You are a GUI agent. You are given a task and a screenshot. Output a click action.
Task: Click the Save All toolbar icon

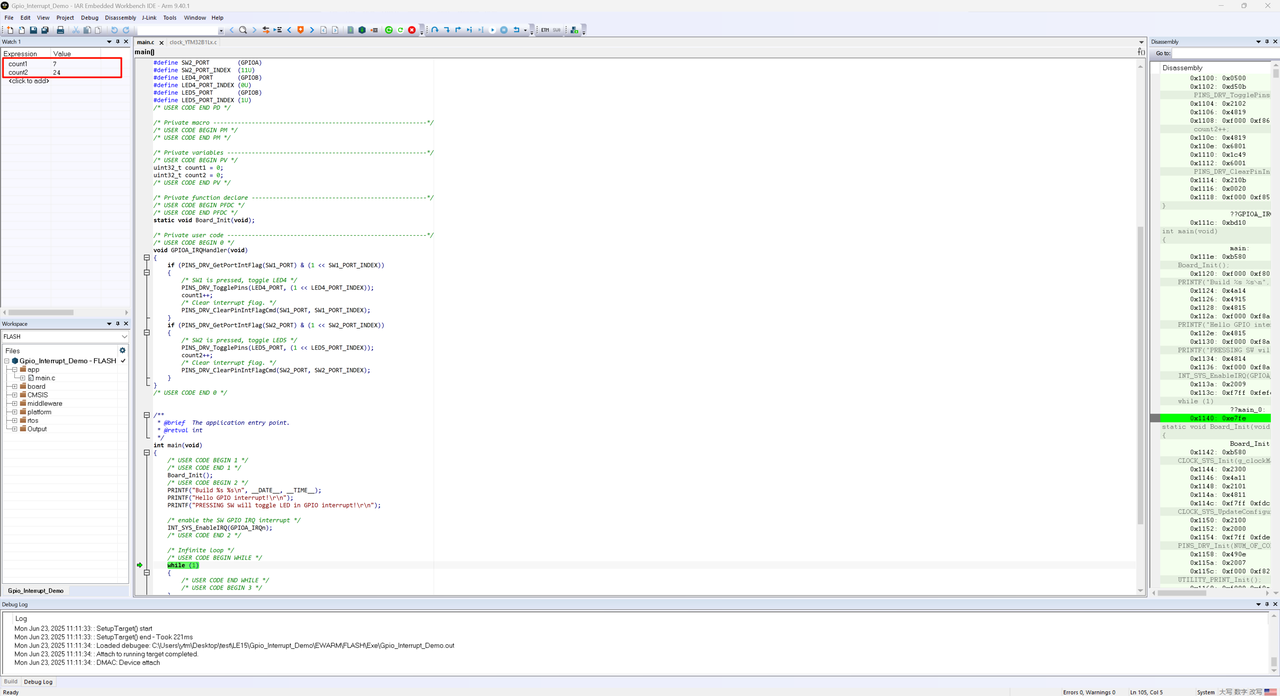pyautogui.click(x=45, y=30)
